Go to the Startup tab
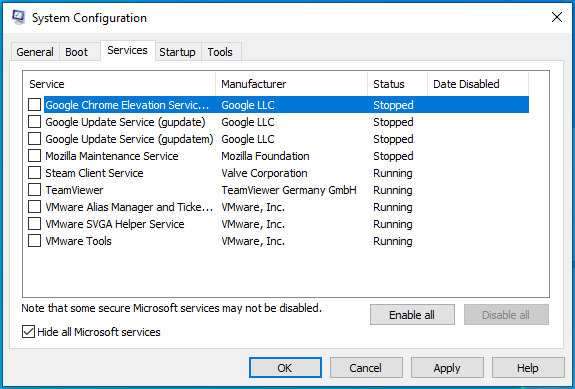 pos(177,52)
